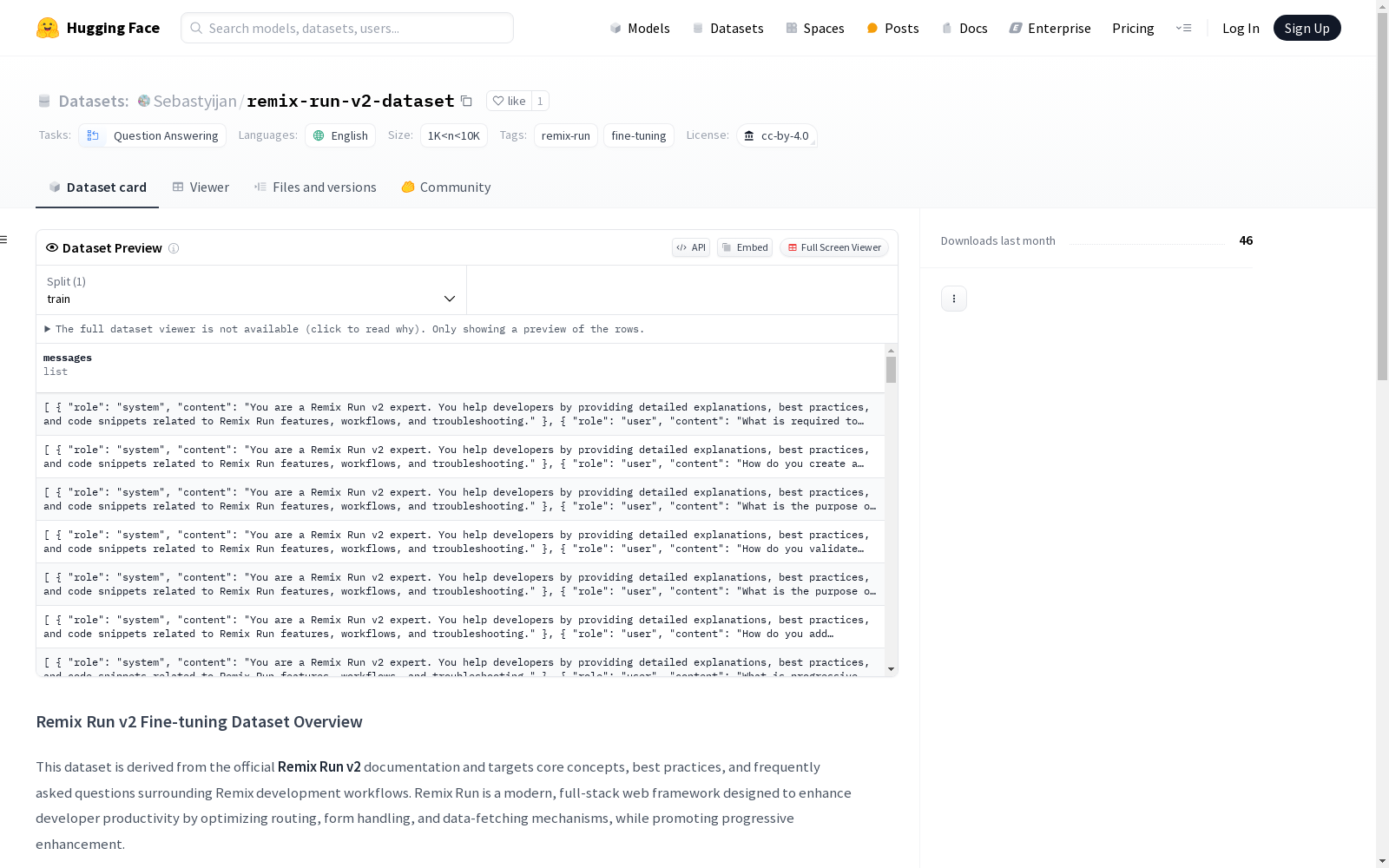This screenshot has width=1389, height=868.
Task: Like the dataset with the heart button
Action: (x=510, y=101)
